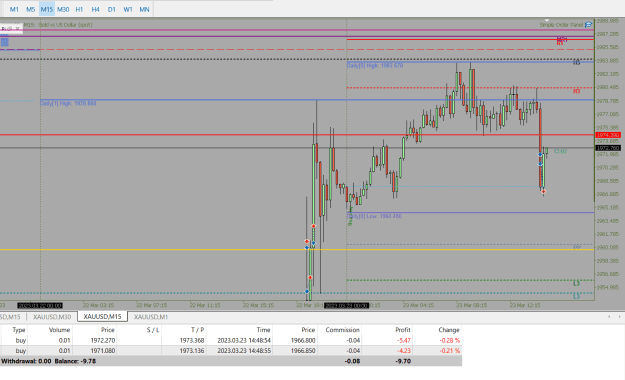625x380 pixels.
Task: Sort by S / L column header
Action: (x=140, y=330)
